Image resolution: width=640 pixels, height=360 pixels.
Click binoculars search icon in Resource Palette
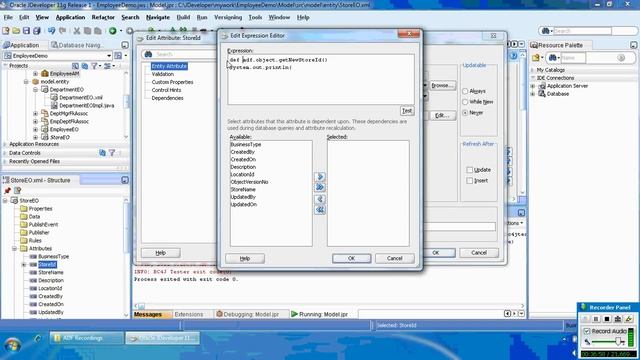pyautogui.click(x=552, y=58)
